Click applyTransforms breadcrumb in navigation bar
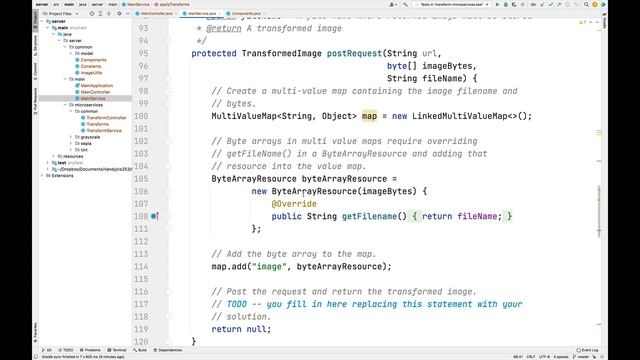The image size is (640, 360). click(172, 4)
